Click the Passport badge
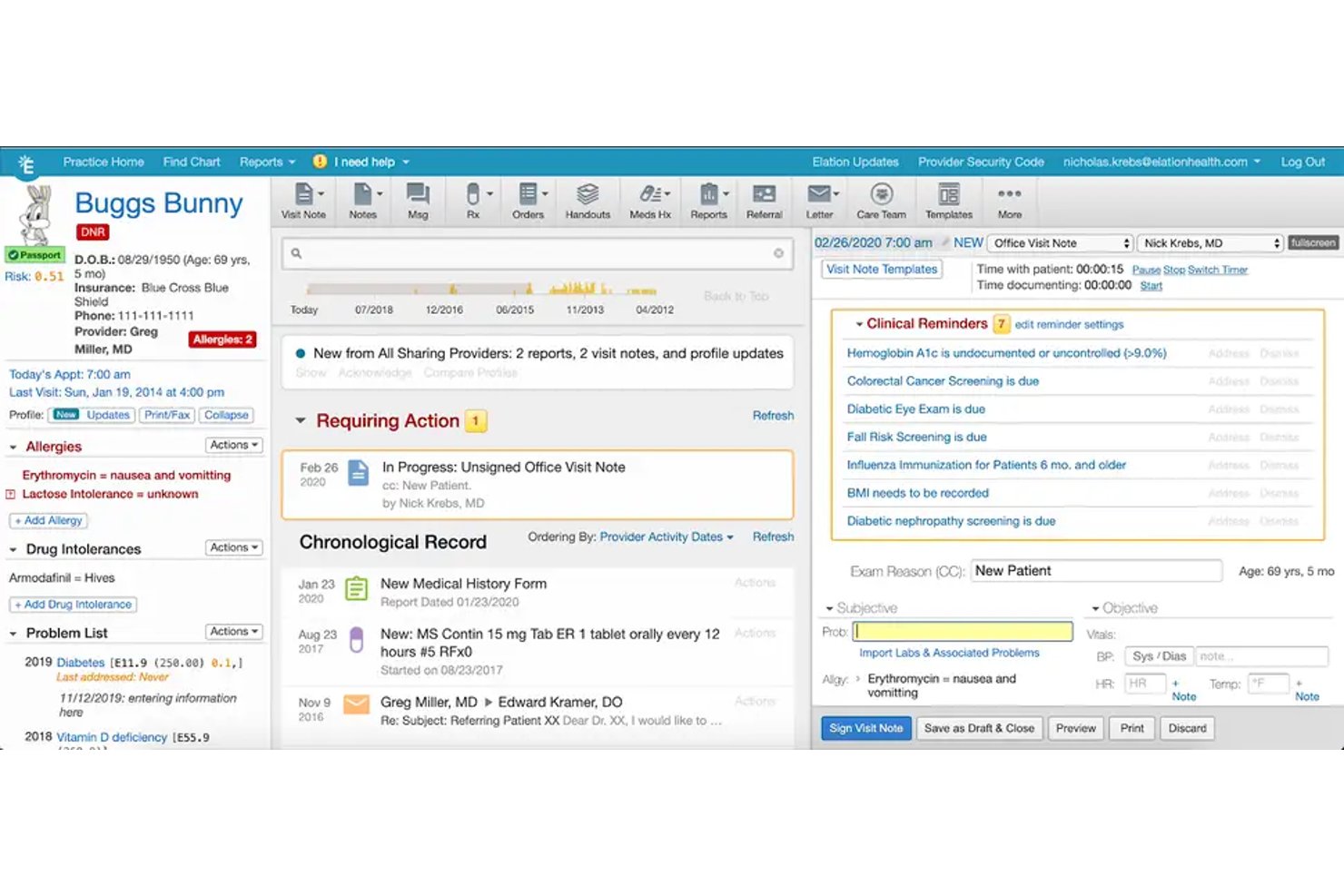This screenshot has height=896, width=1344. [35, 255]
